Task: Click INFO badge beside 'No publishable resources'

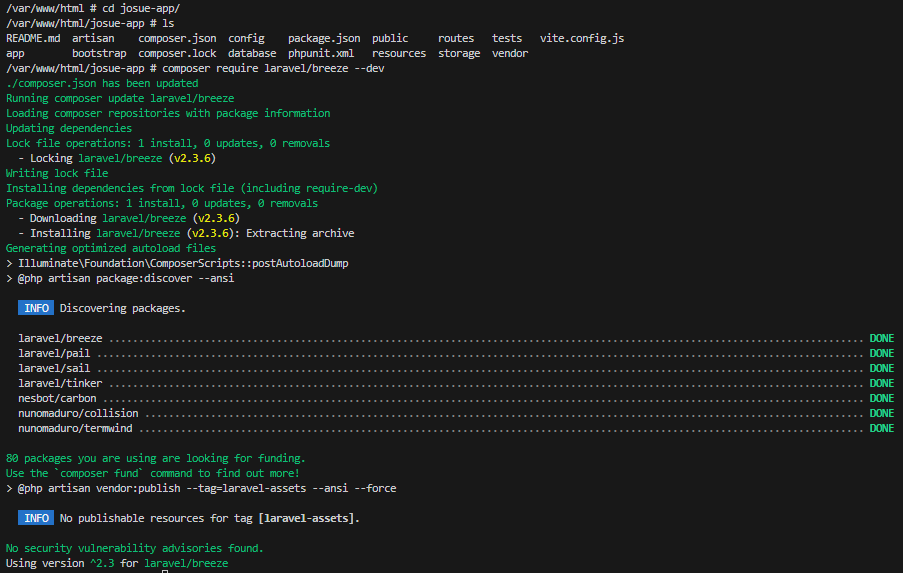Action: coord(36,518)
